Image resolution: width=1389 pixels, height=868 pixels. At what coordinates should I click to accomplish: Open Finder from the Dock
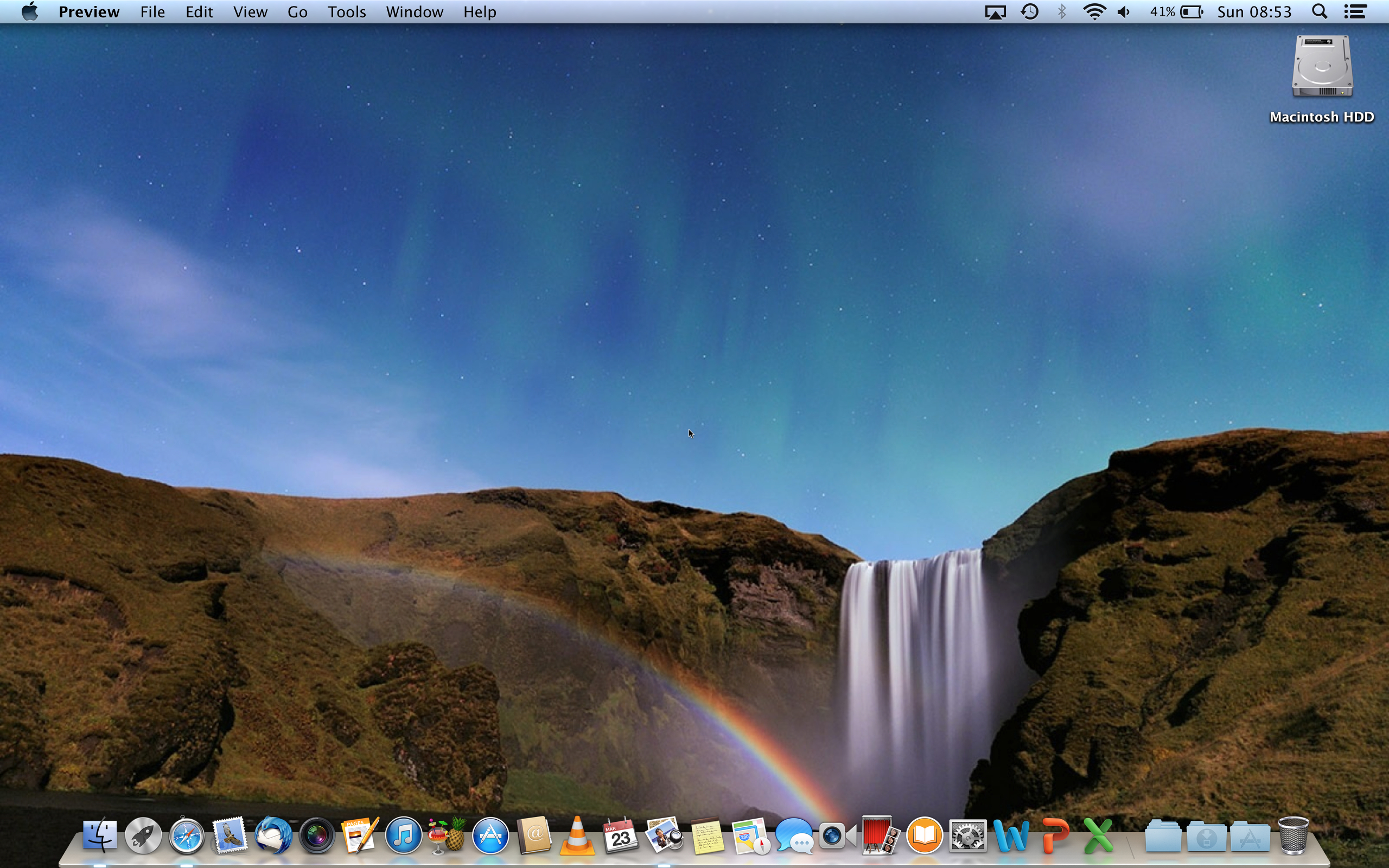(100, 835)
